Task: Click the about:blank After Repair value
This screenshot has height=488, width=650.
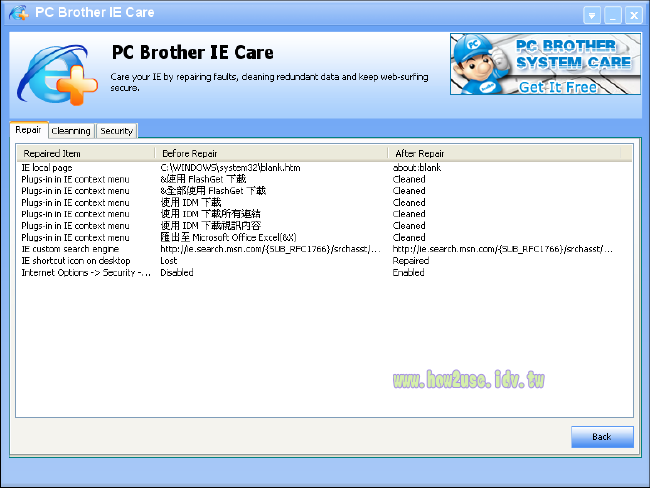Action: coord(417,167)
